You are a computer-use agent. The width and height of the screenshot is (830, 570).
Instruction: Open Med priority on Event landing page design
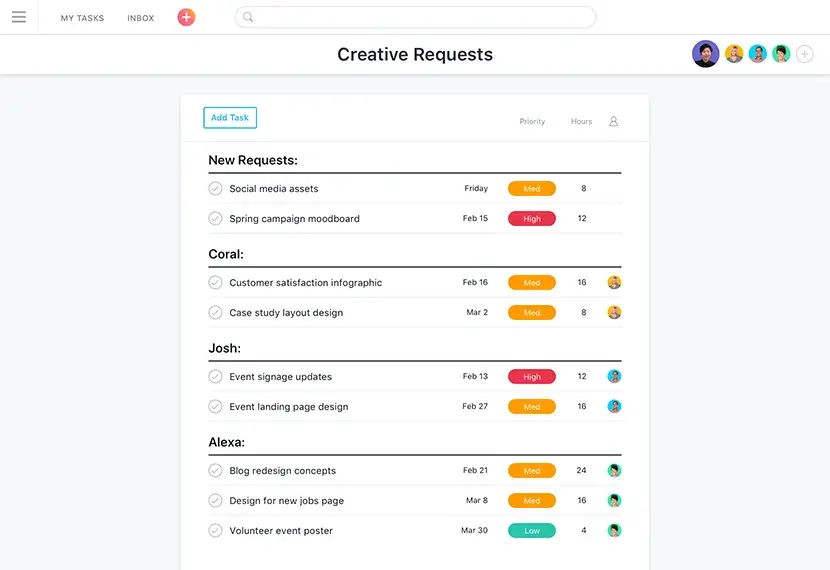click(531, 407)
